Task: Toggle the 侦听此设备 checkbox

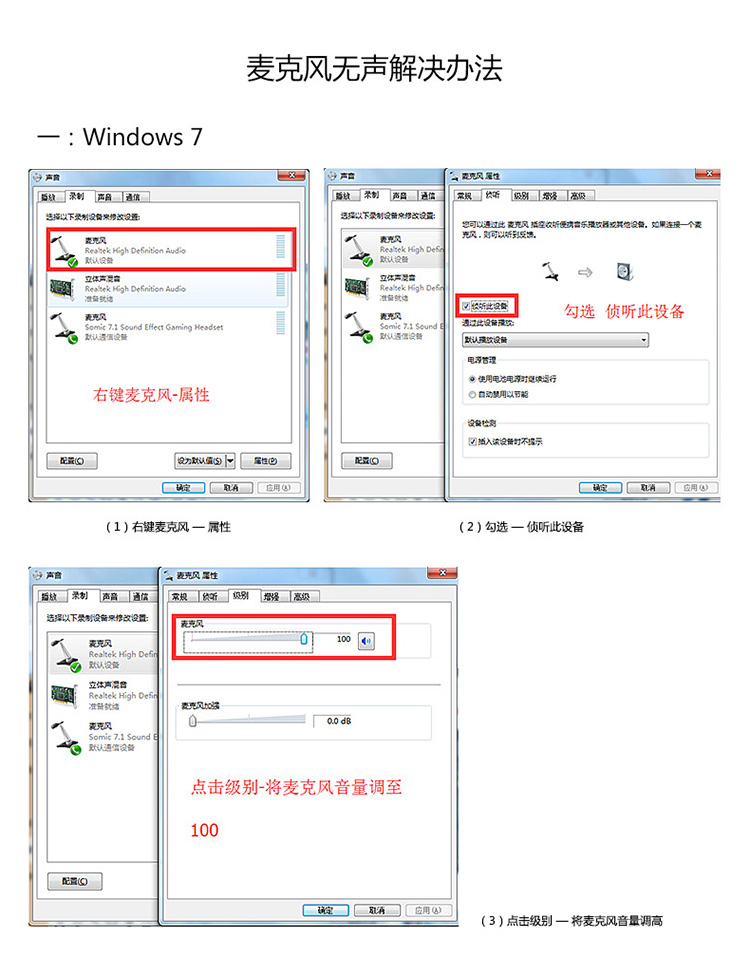Action: 466,306
